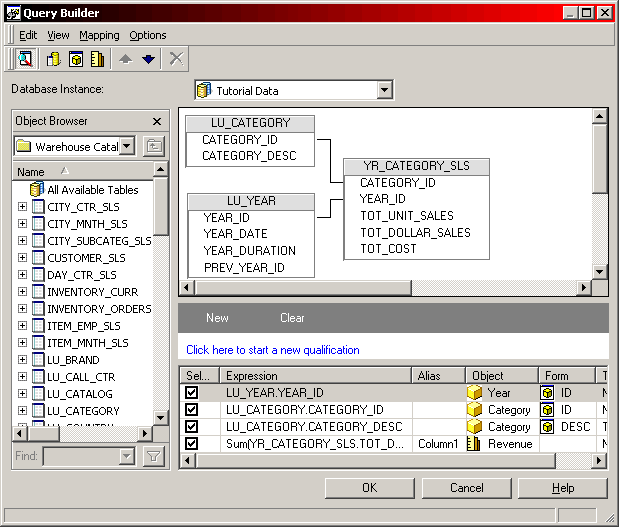Click the yellow cylinder database toolbar icon
Image resolution: width=619 pixels, height=527 pixels.
click(54, 59)
